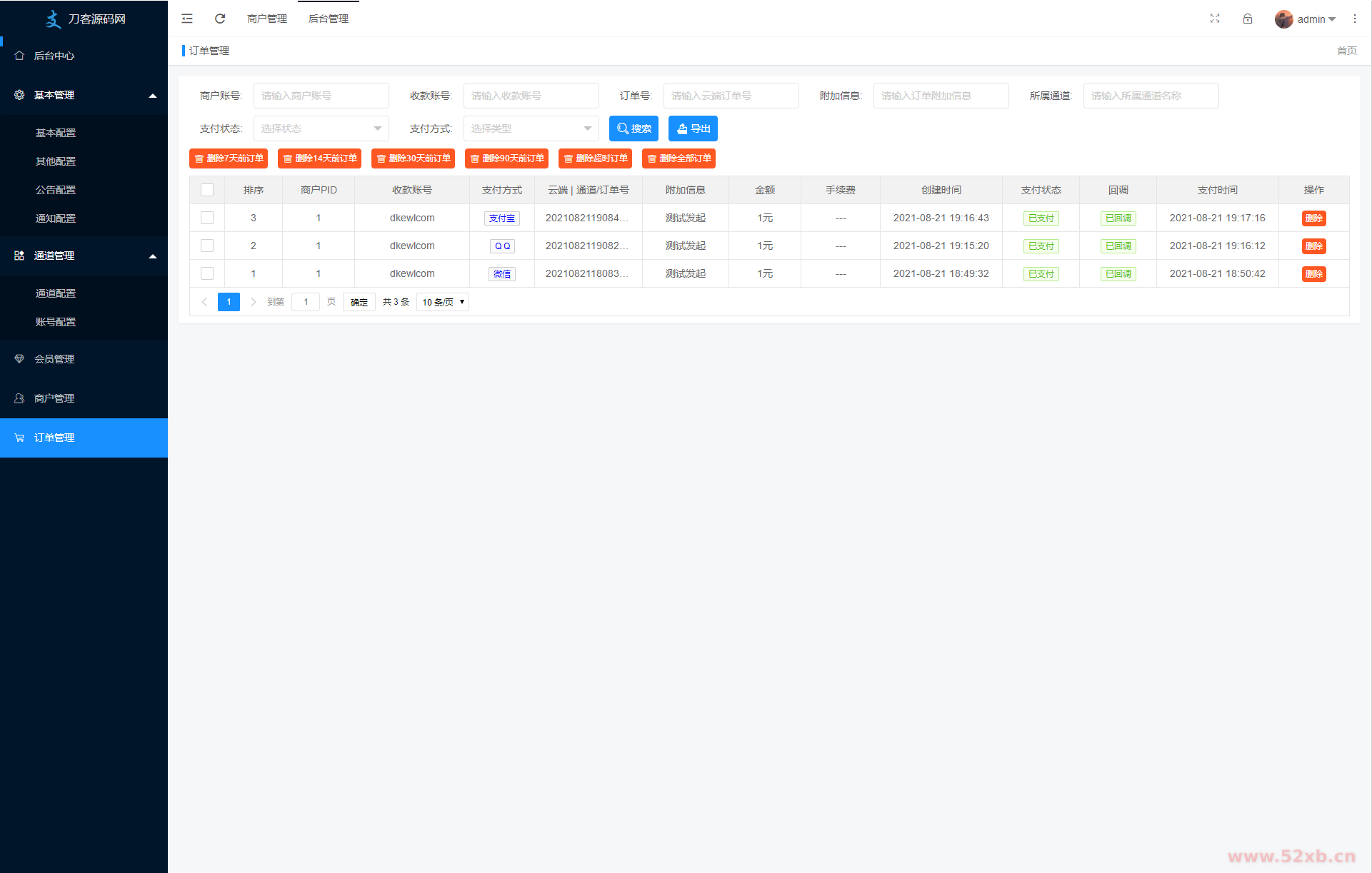Open 通道配置 in the sidebar
Viewport: 1372px width, 873px height.
pyautogui.click(x=56, y=293)
